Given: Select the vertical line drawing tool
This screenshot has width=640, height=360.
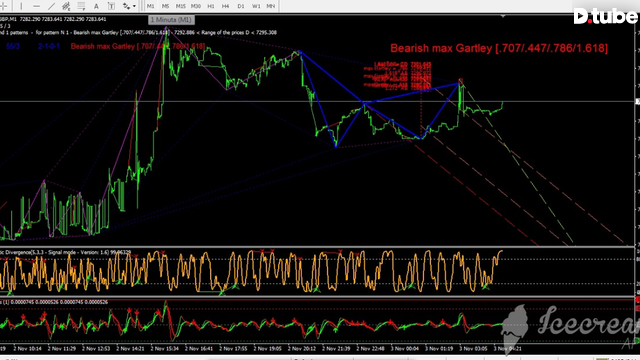Looking at the screenshot, I should pos(21,6).
